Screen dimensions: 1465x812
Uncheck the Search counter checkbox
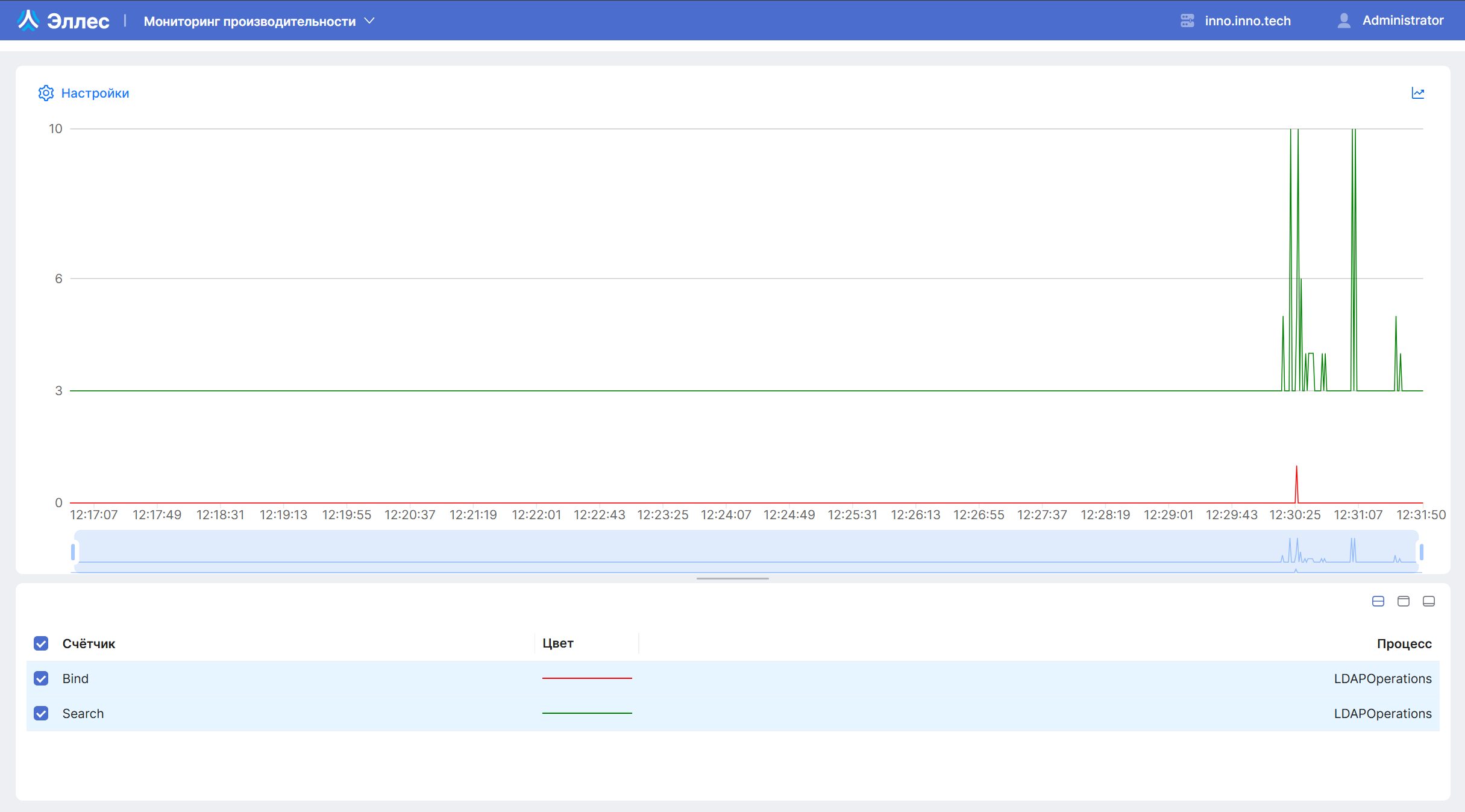(40, 713)
